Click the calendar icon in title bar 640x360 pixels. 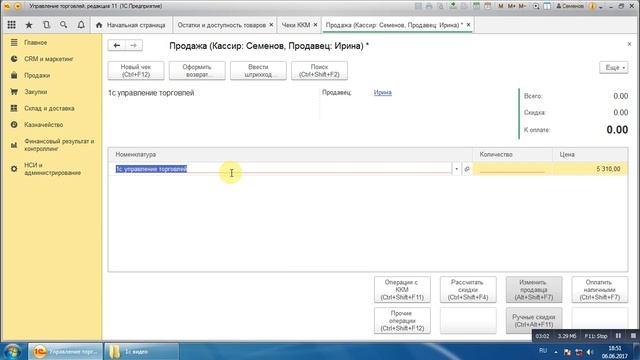pyautogui.click(x=487, y=6)
